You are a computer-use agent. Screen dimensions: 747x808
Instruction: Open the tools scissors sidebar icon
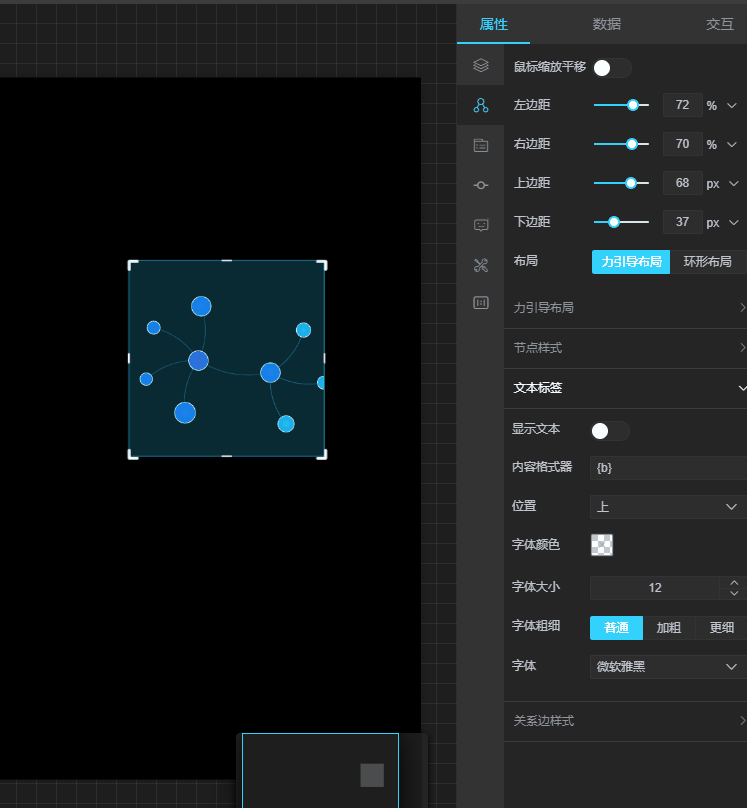point(480,265)
